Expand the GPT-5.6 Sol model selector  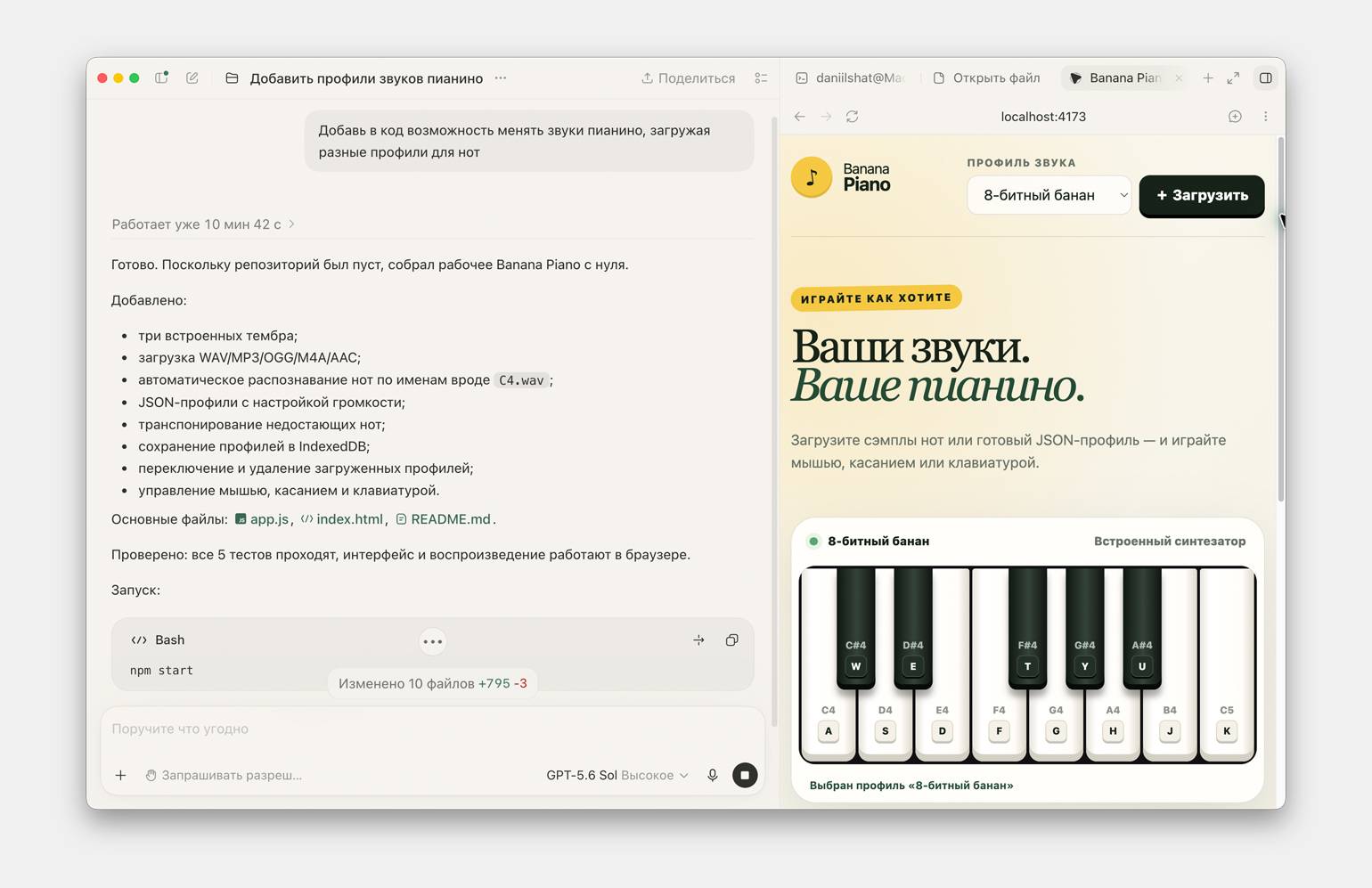617,775
